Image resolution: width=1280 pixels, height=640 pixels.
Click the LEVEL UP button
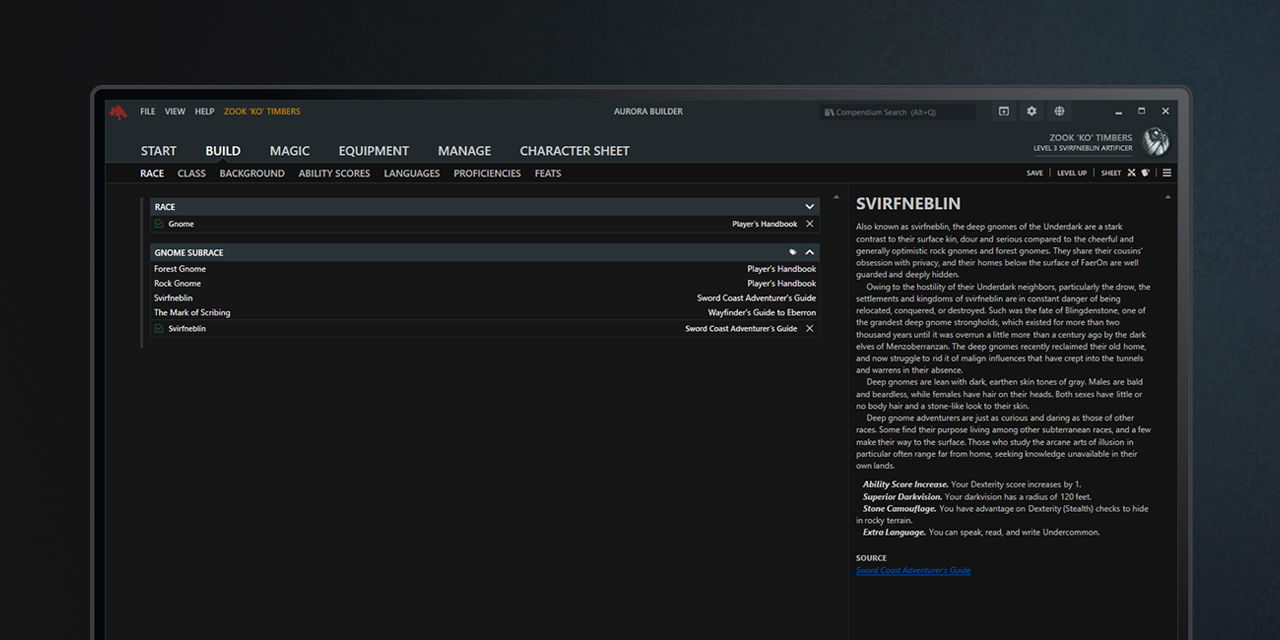click(1071, 172)
